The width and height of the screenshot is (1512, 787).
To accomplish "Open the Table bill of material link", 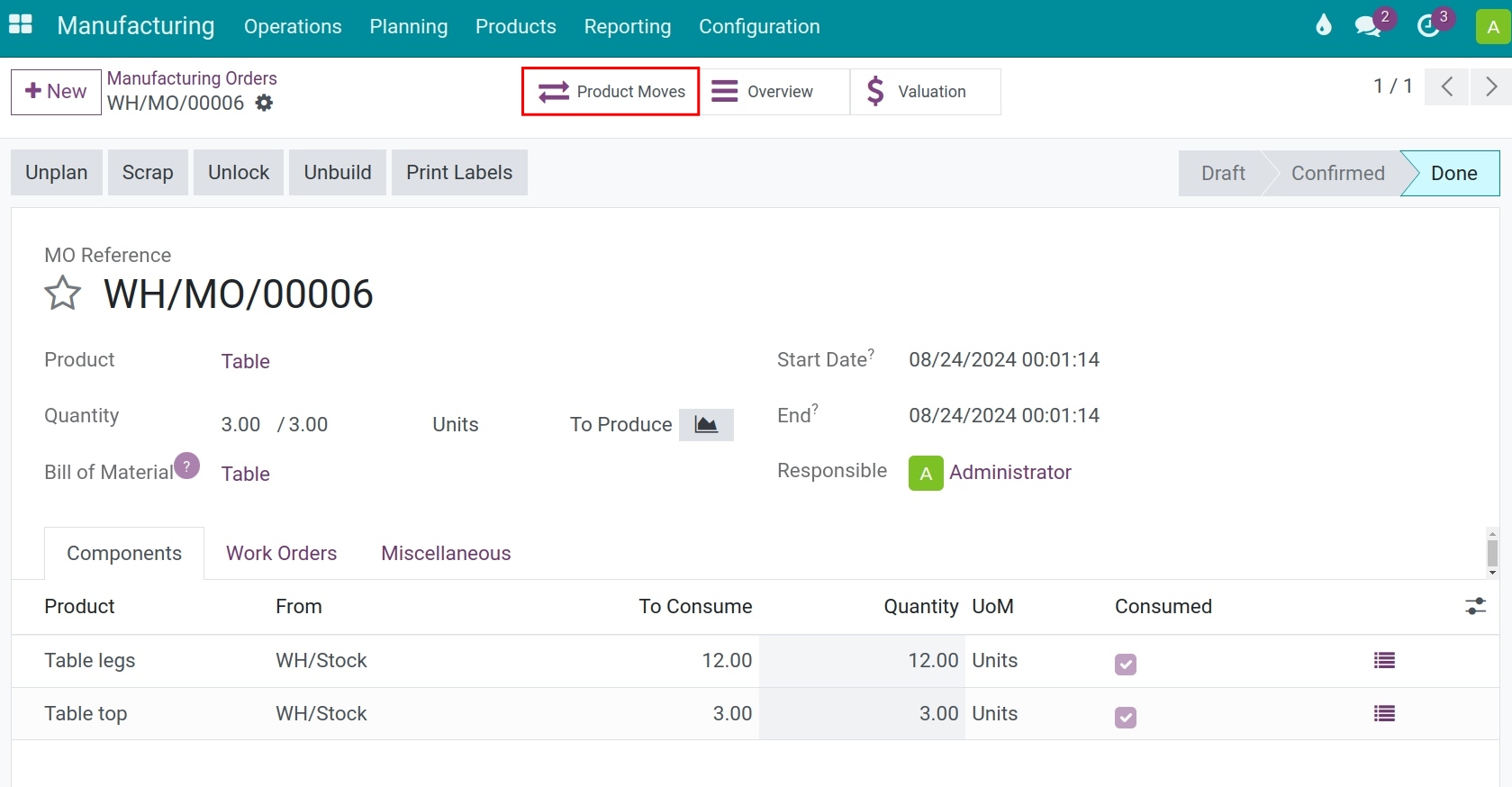I will pyautogui.click(x=246, y=475).
